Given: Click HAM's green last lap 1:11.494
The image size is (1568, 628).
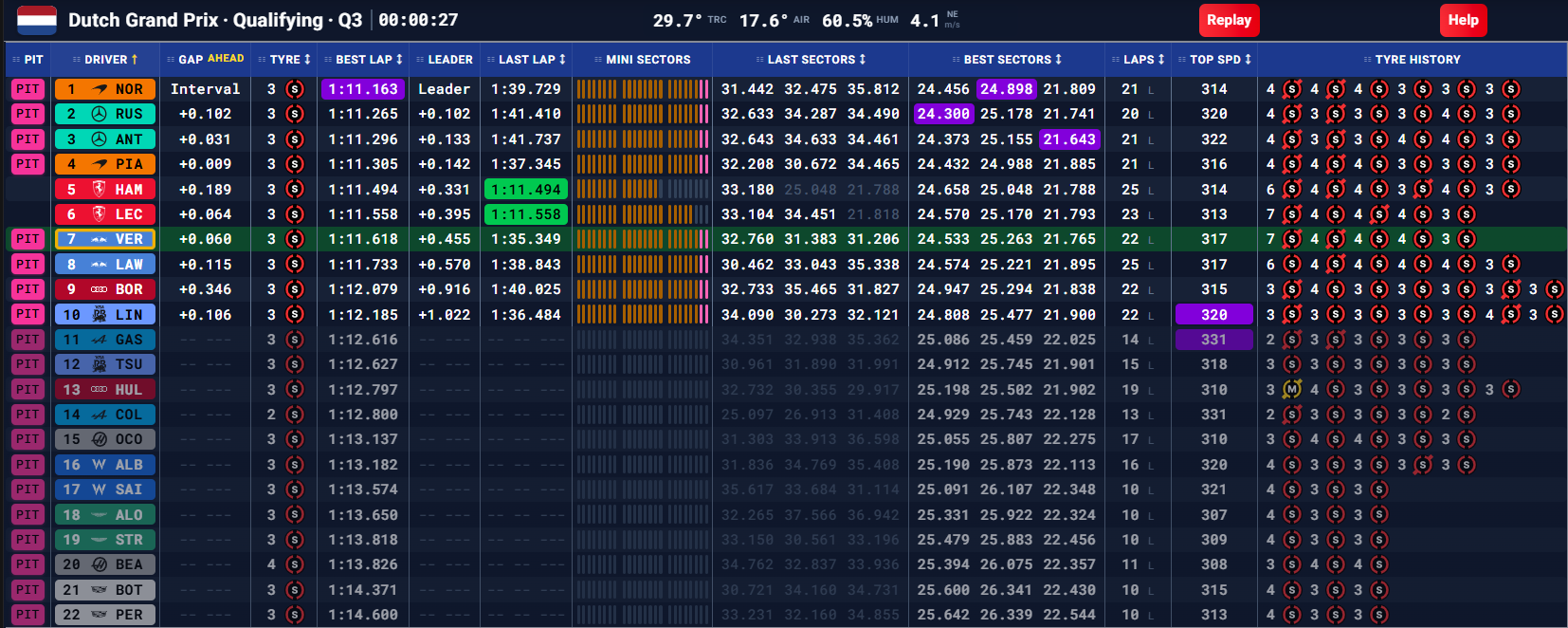Looking at the screenshot, I should [526, 190].
